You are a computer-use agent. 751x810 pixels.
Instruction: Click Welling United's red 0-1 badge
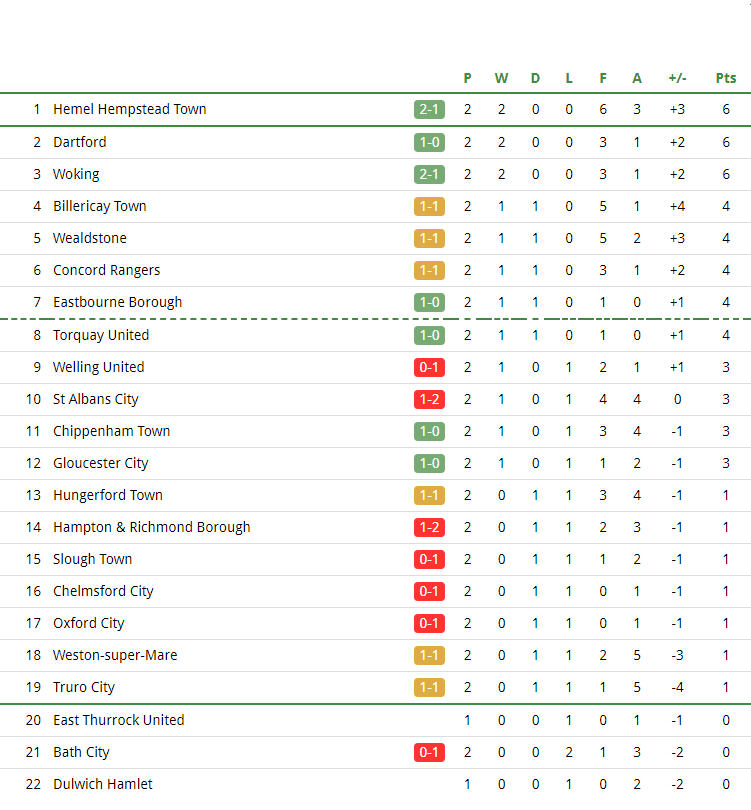click(x=429, y=367)
